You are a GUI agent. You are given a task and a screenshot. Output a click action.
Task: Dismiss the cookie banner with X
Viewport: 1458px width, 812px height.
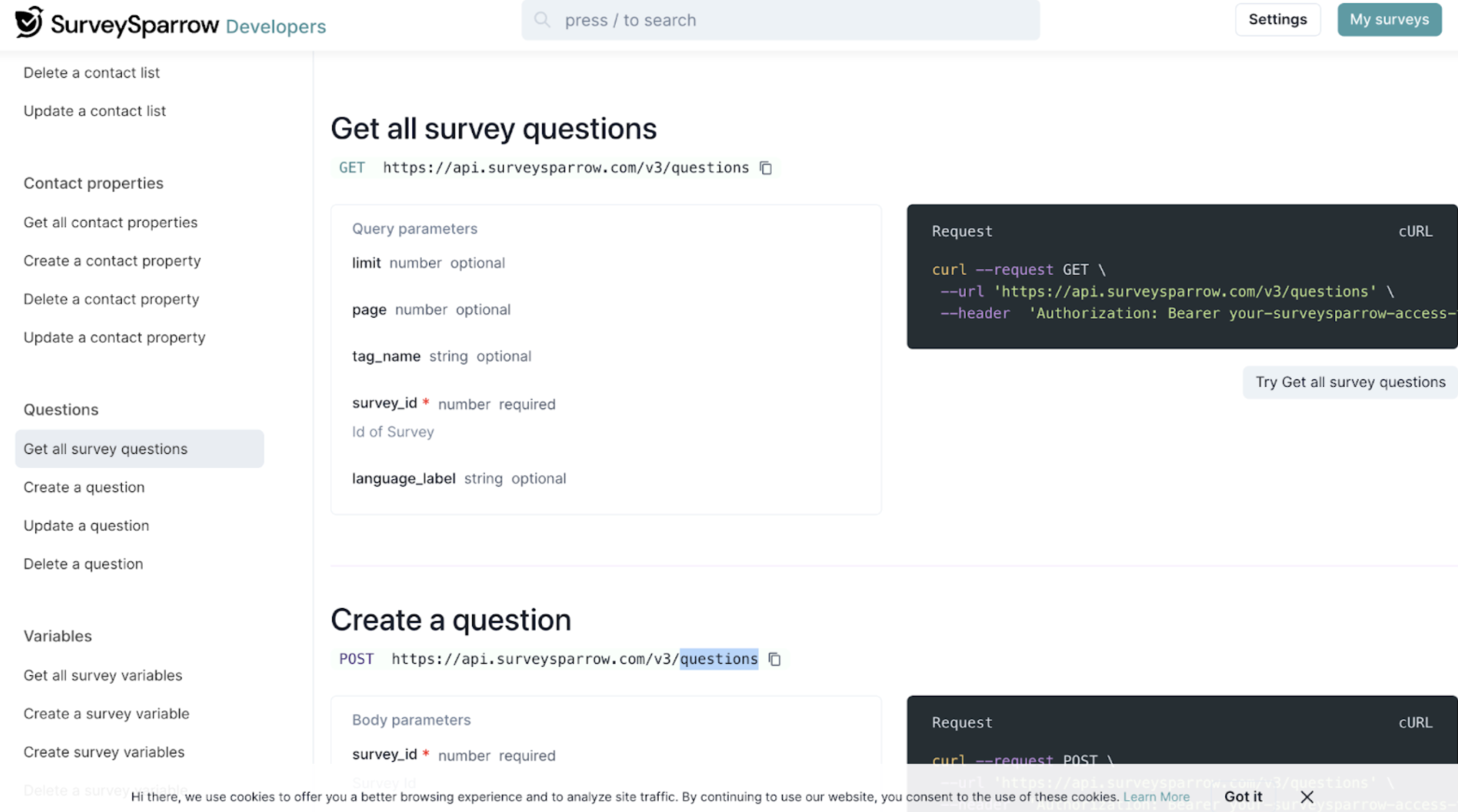pos(1307,797)
